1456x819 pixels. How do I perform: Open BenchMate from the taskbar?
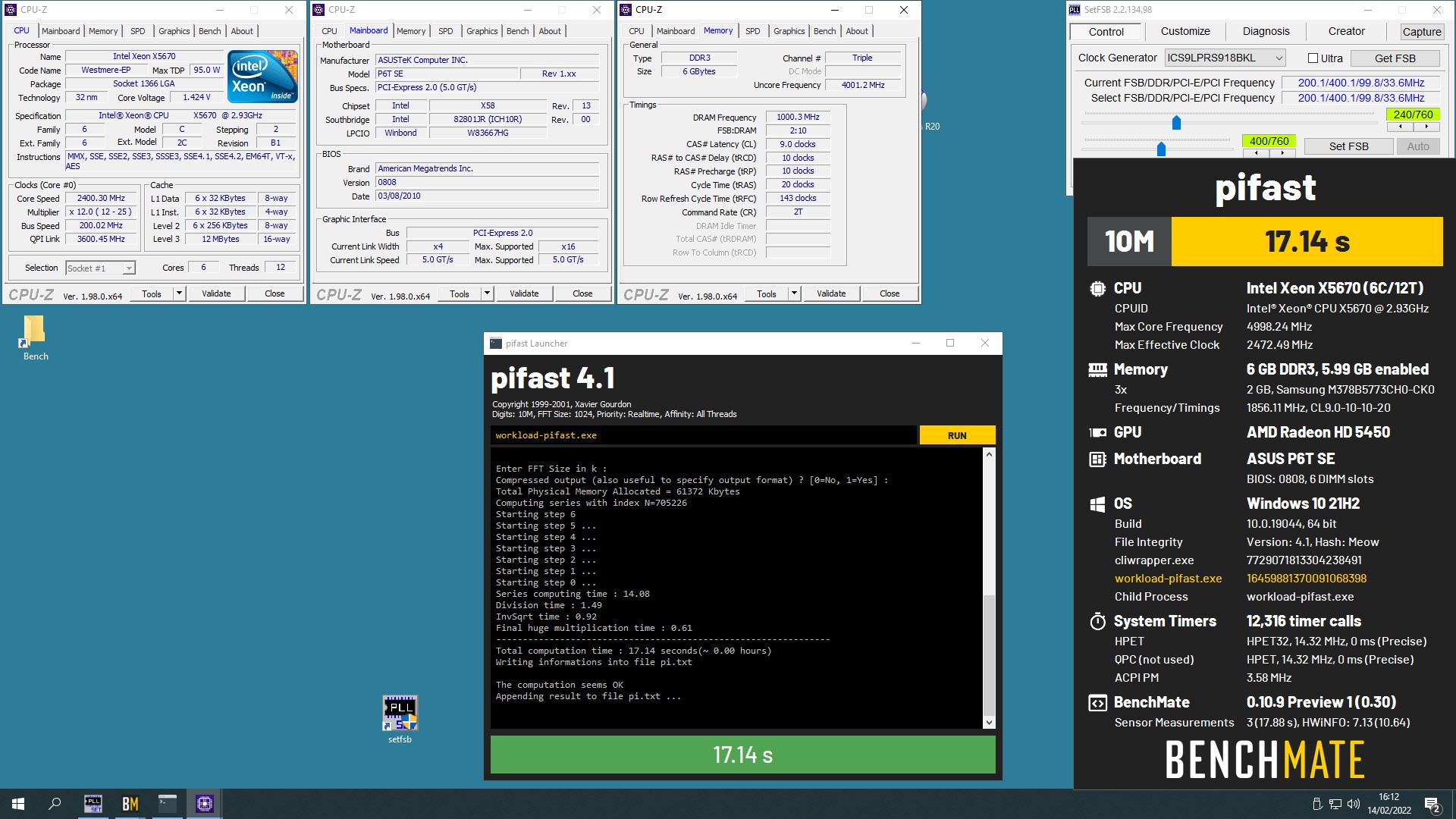pyautogui.click(x=130, y=804)
